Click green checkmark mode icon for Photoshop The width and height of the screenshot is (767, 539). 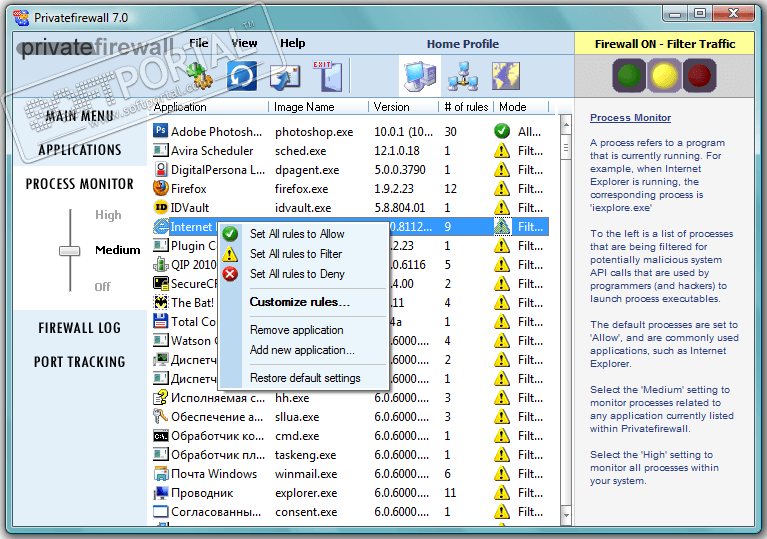point(502,131)
